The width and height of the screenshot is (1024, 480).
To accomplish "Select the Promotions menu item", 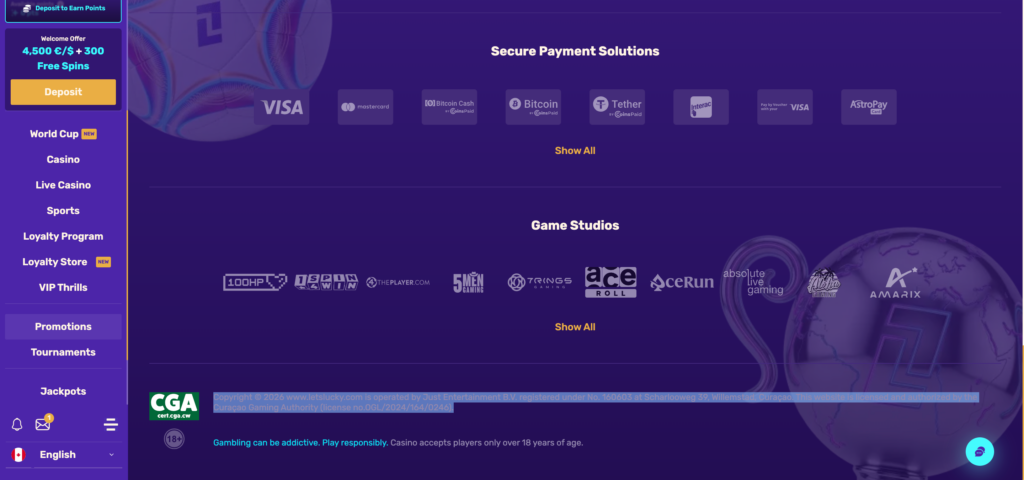I will (x=63, y=327).
